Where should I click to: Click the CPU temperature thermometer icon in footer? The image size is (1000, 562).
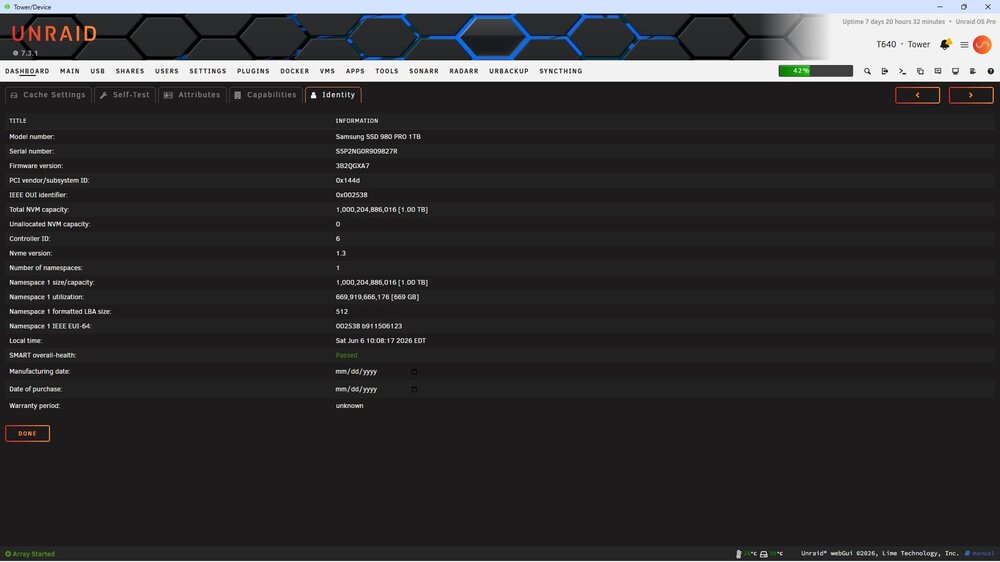point(739,554)
